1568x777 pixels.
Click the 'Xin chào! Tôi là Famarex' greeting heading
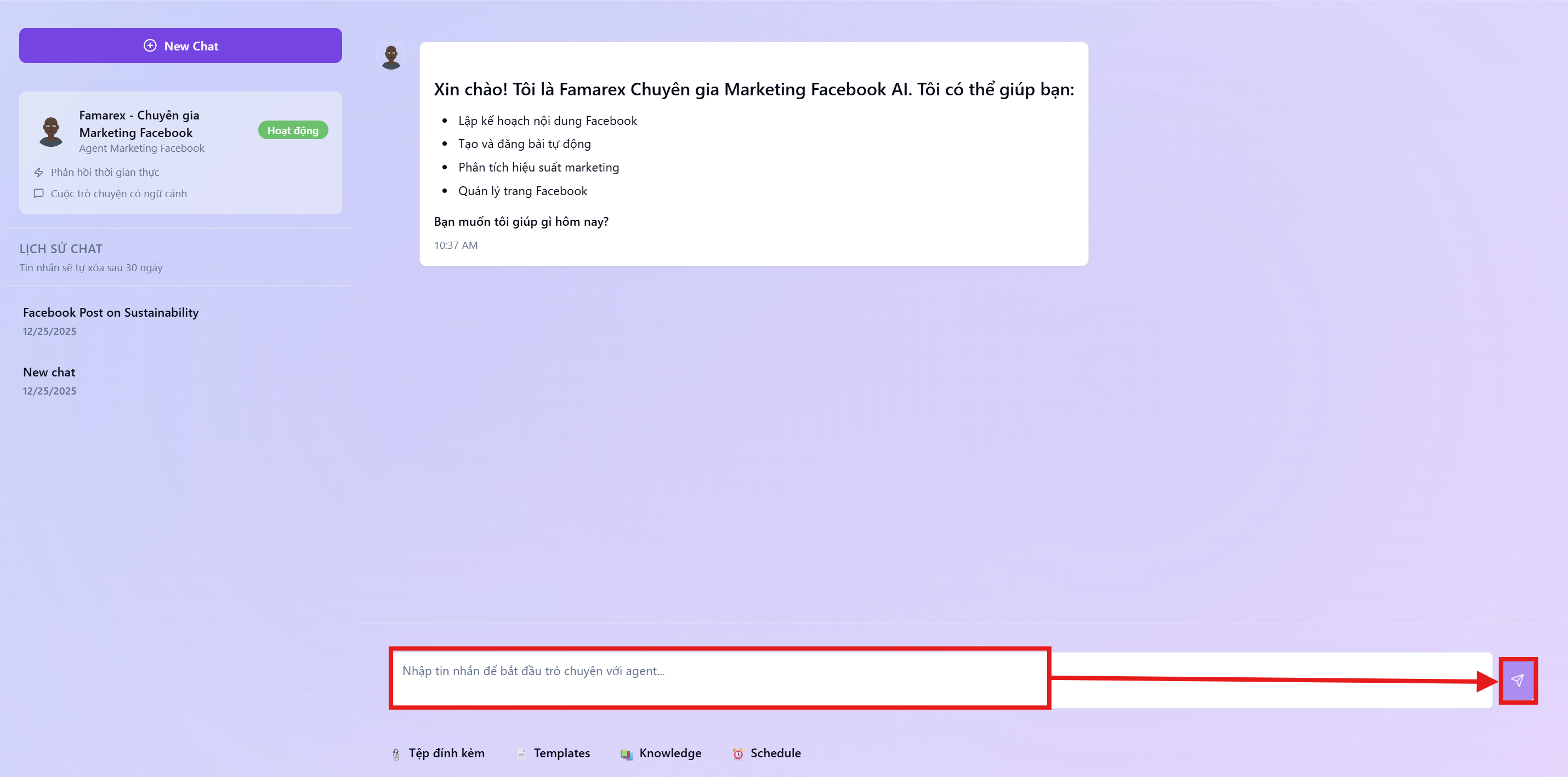tap(753, 89)
